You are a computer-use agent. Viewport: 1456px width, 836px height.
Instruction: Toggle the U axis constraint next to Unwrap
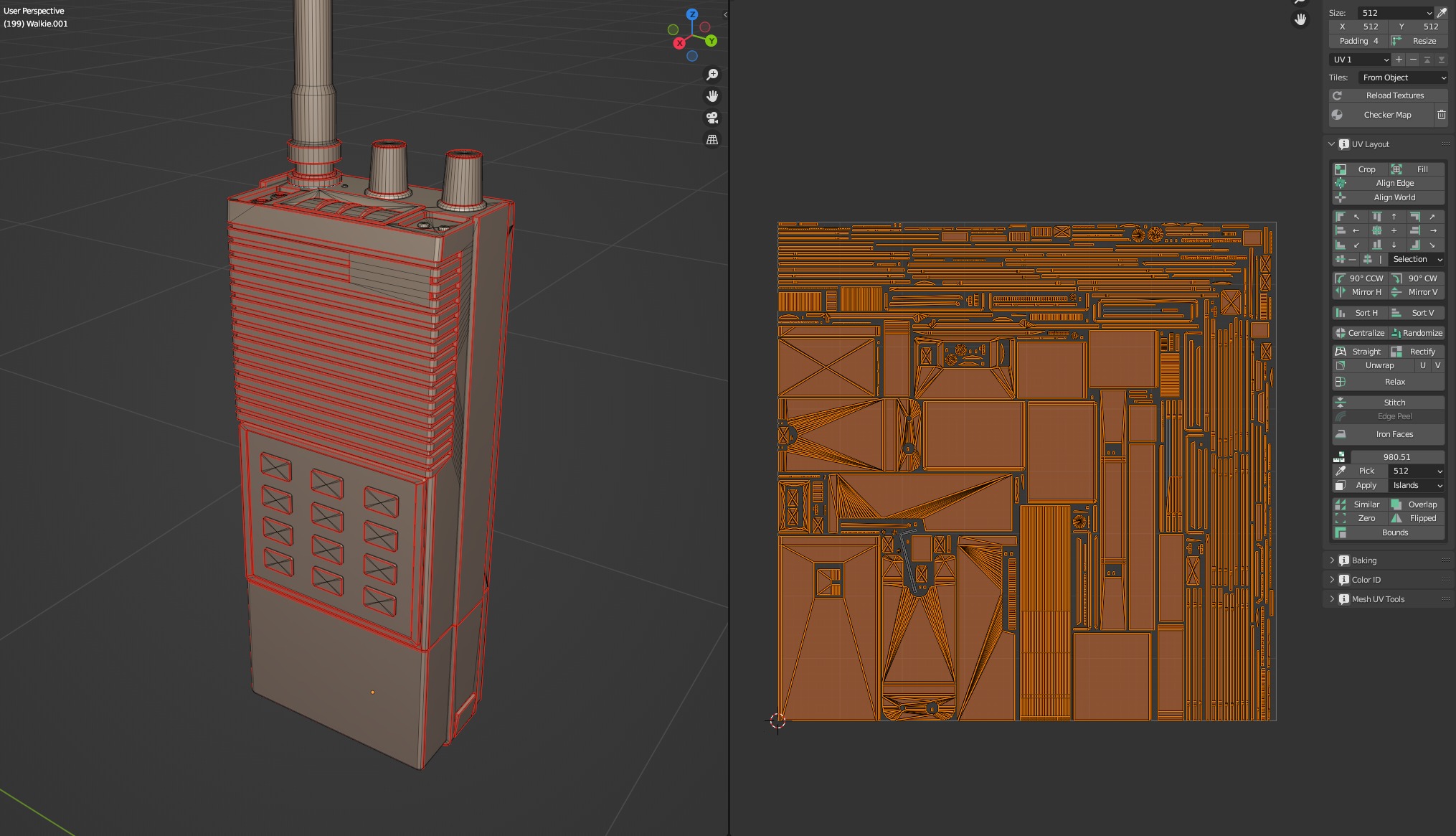click(1423, 365)
